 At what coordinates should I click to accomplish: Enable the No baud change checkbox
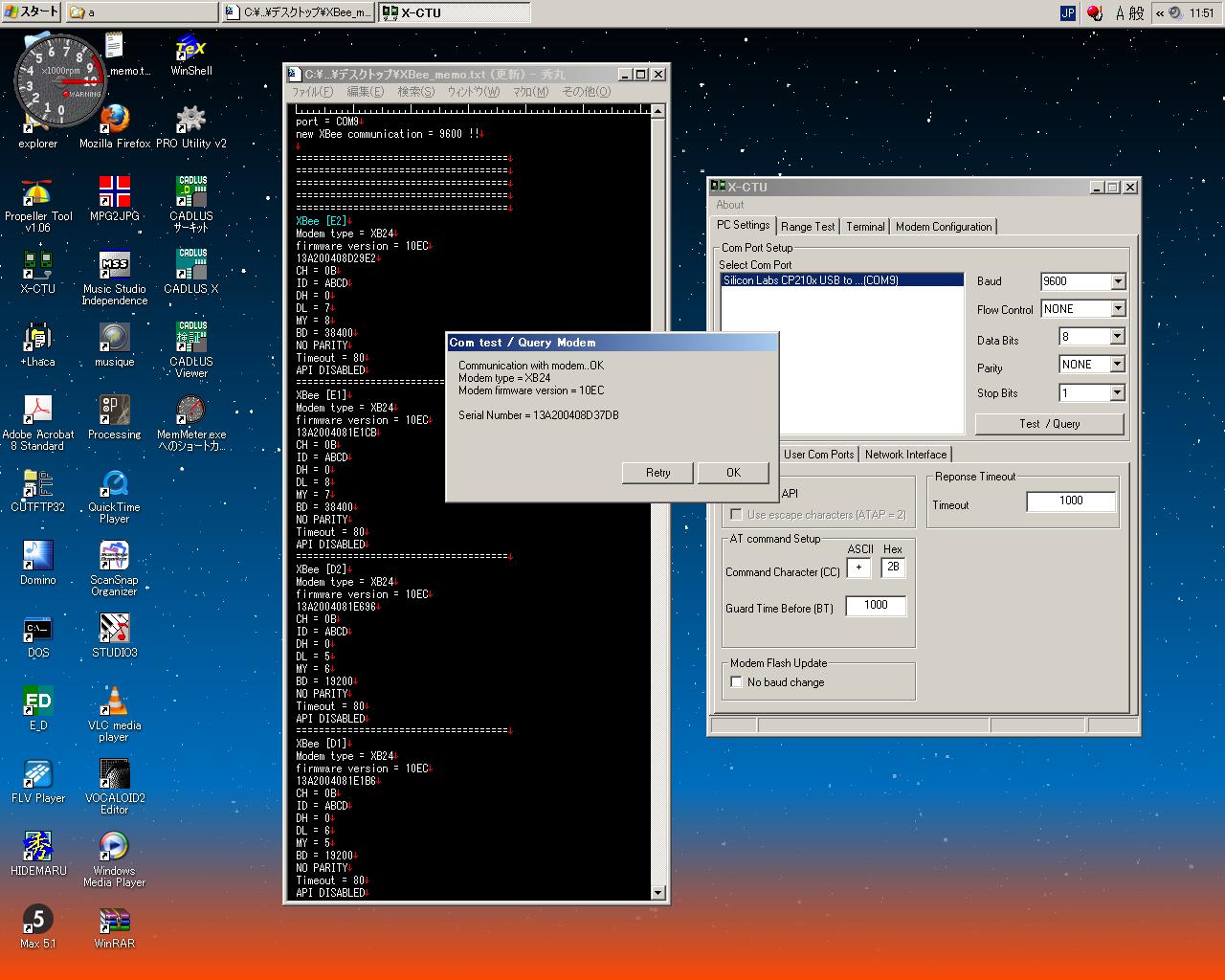736,682
